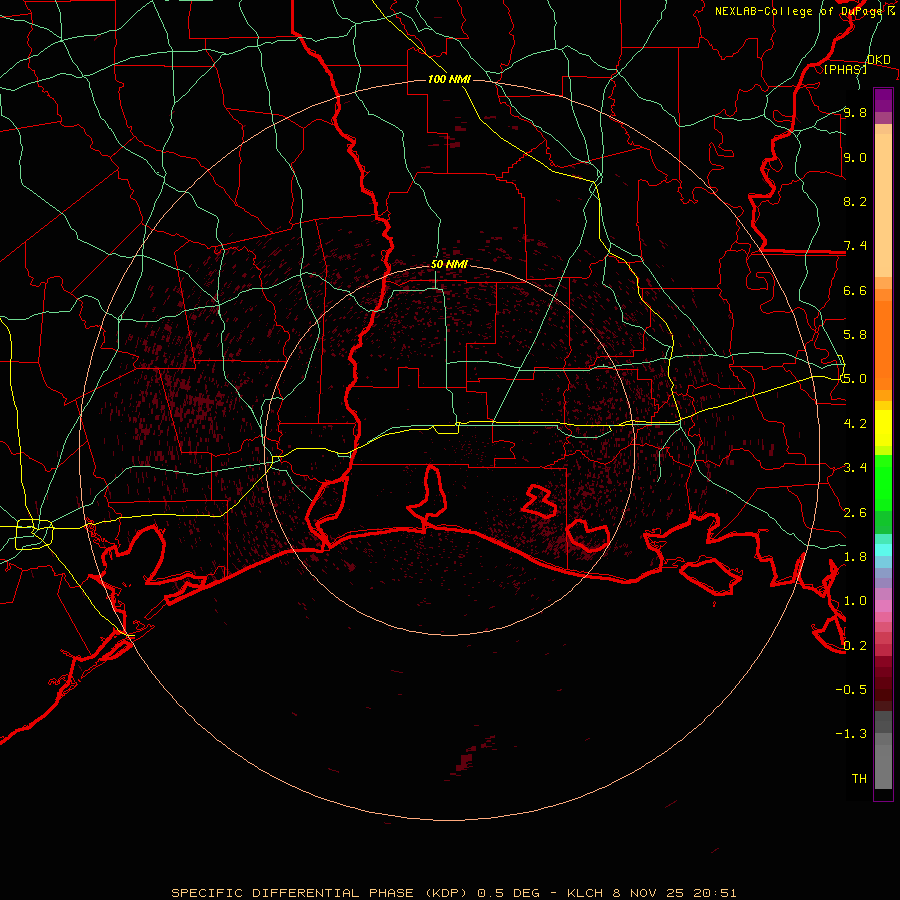
Task: Click the TH threshold label
Action: [x=859, y=779]
